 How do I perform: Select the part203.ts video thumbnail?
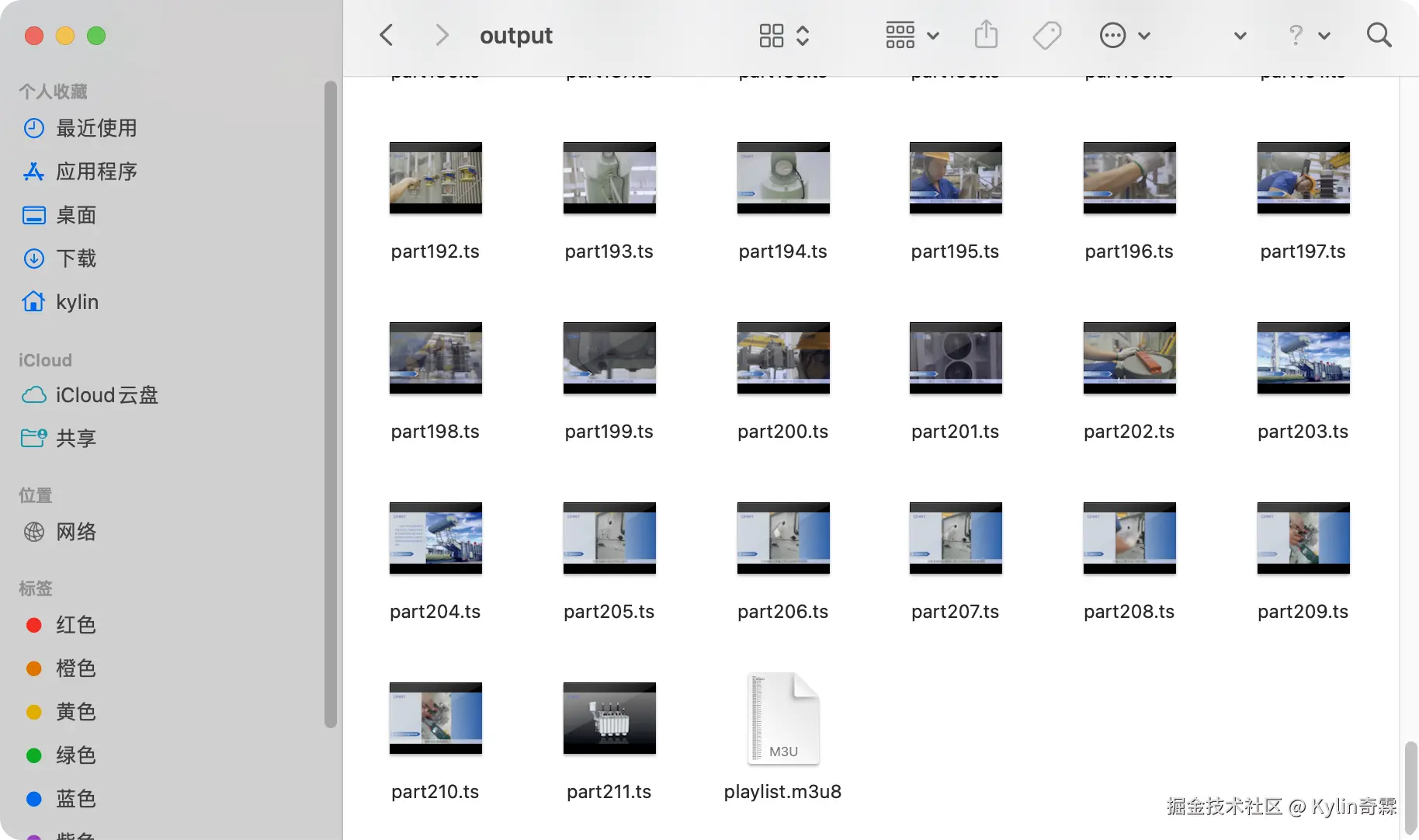[x=1303, y=358]
